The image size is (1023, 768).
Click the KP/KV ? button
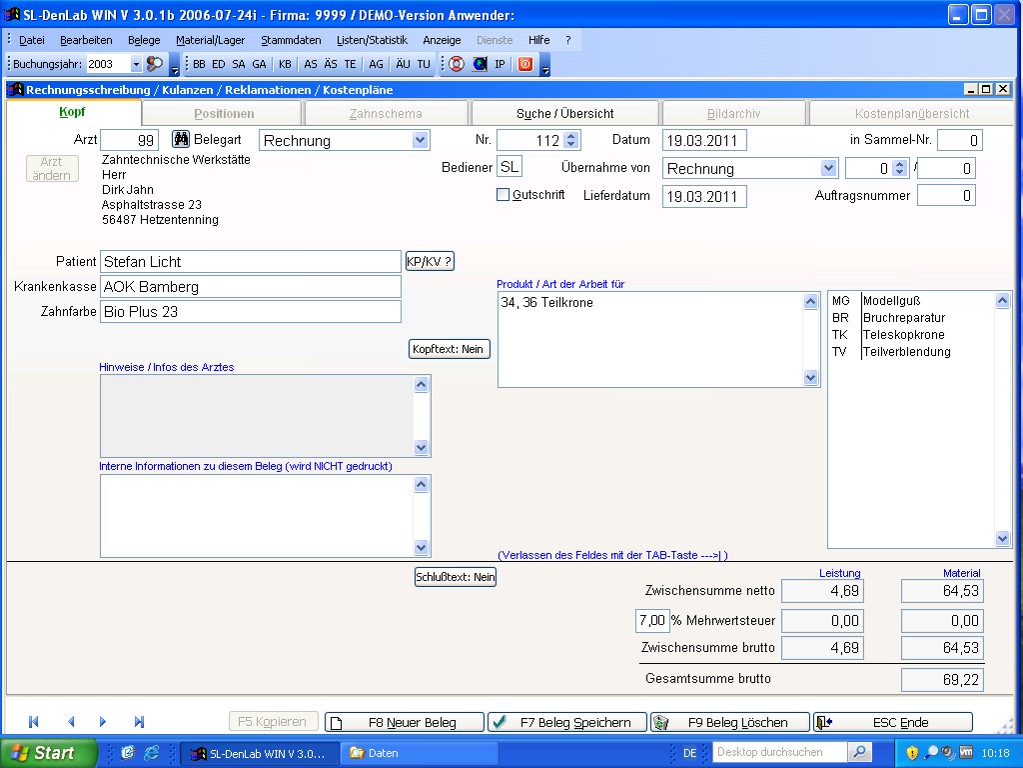tap(429, 262)
